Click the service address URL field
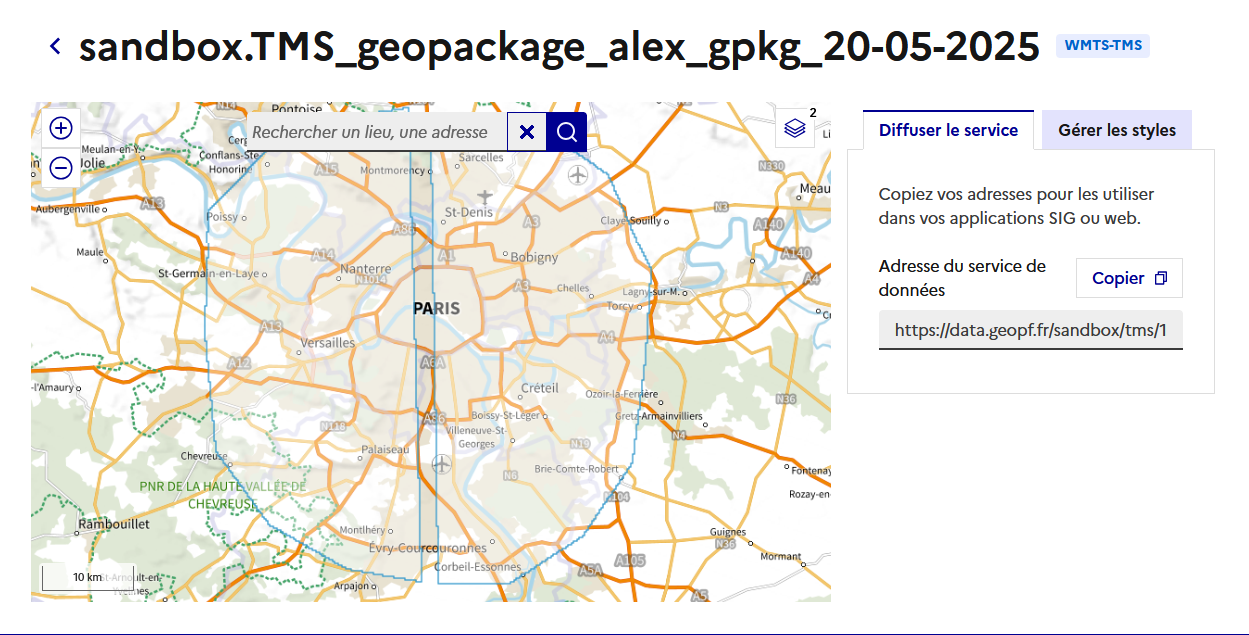Viewport: 1249px width, 635px height. point(1030,330)
